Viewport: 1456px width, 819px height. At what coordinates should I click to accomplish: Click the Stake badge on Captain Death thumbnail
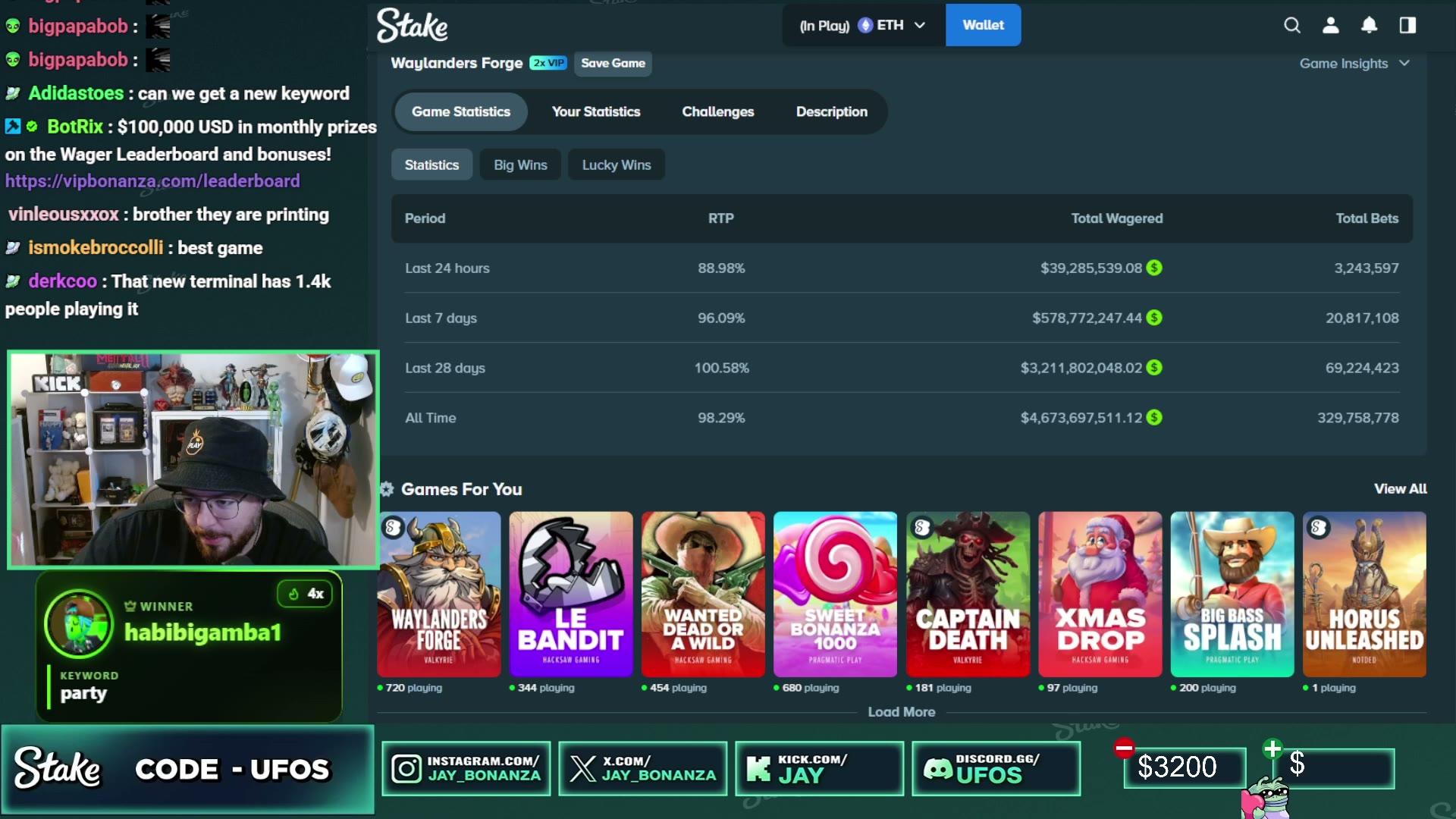(x=922, y=527)
